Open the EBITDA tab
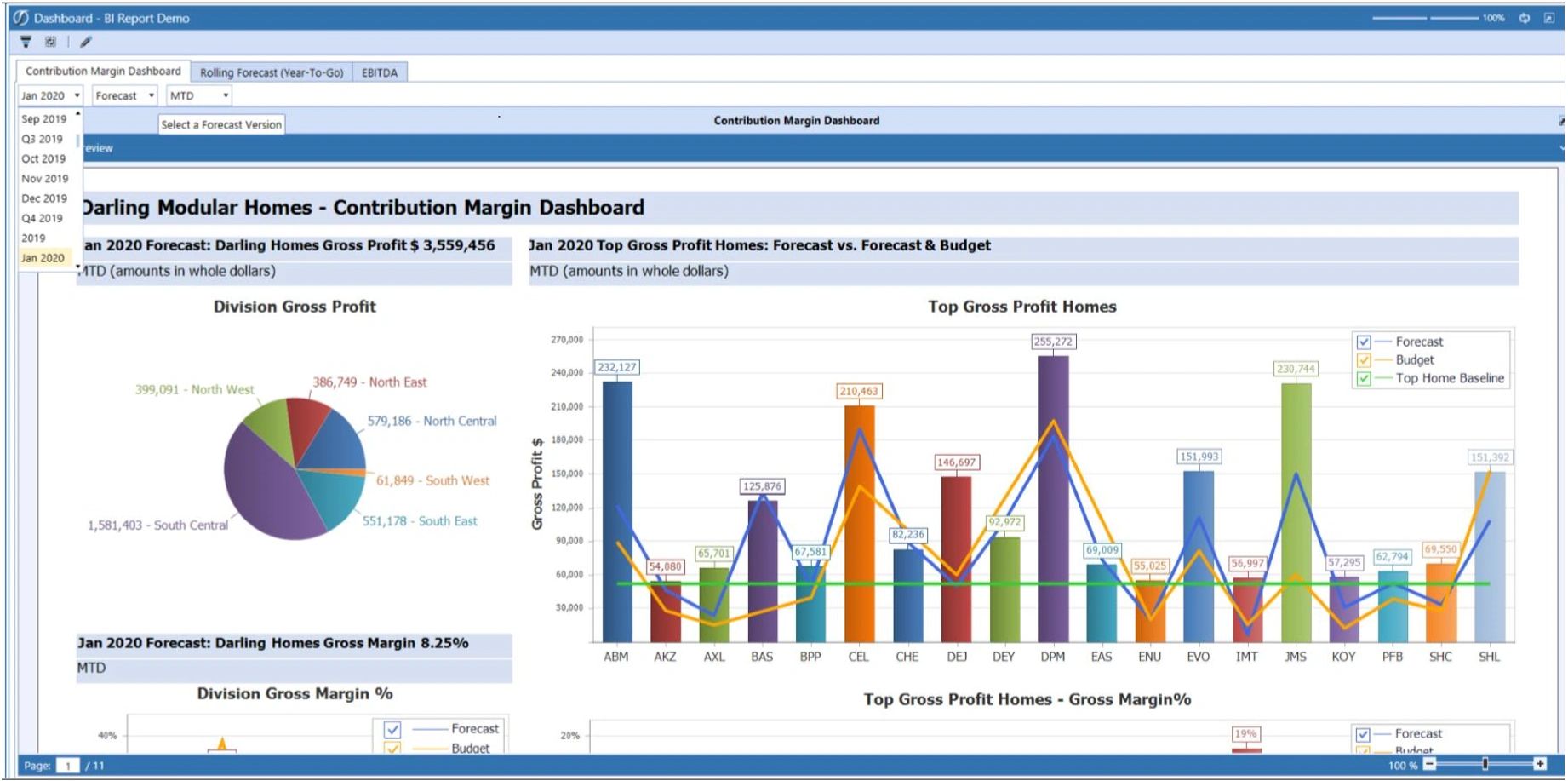Screen dimensions: 1568x781 pyautogui.click(x=380, y=73)
